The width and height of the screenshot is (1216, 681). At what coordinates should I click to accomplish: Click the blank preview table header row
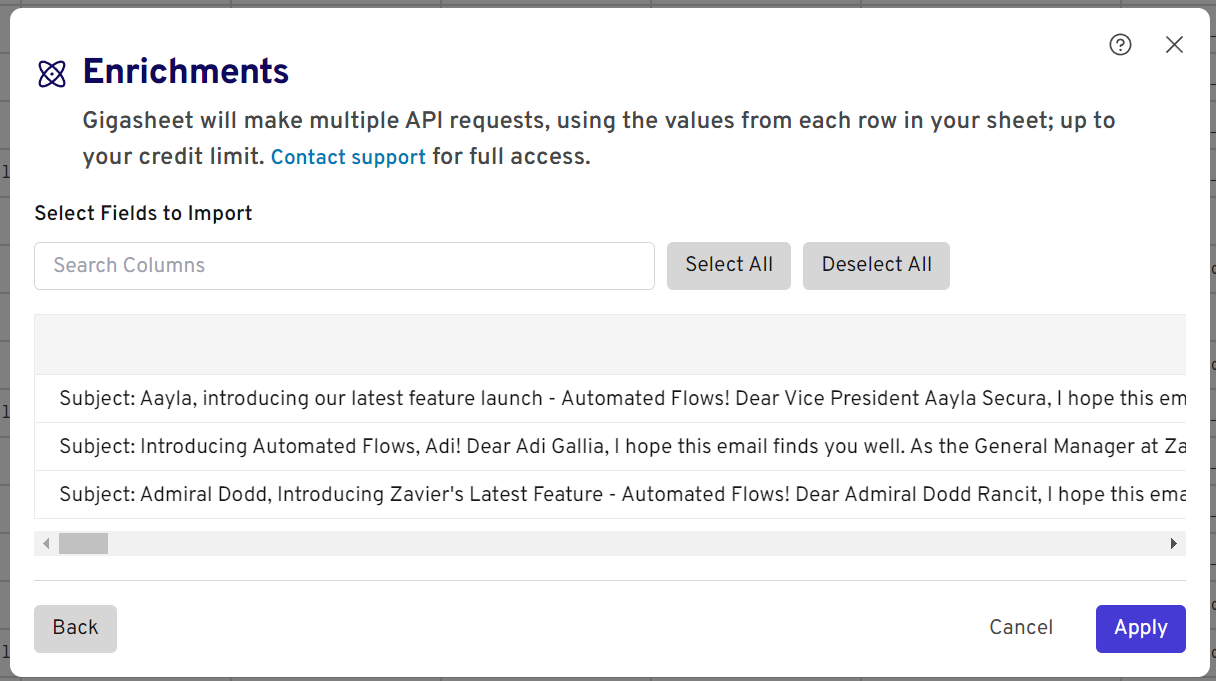610,345
